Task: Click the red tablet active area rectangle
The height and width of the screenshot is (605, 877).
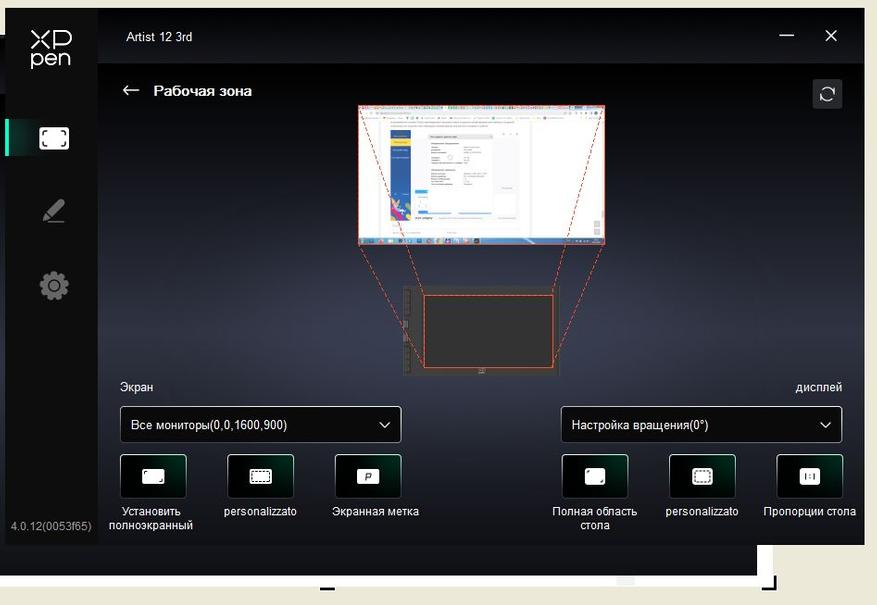Action: [x=488, y=331]
